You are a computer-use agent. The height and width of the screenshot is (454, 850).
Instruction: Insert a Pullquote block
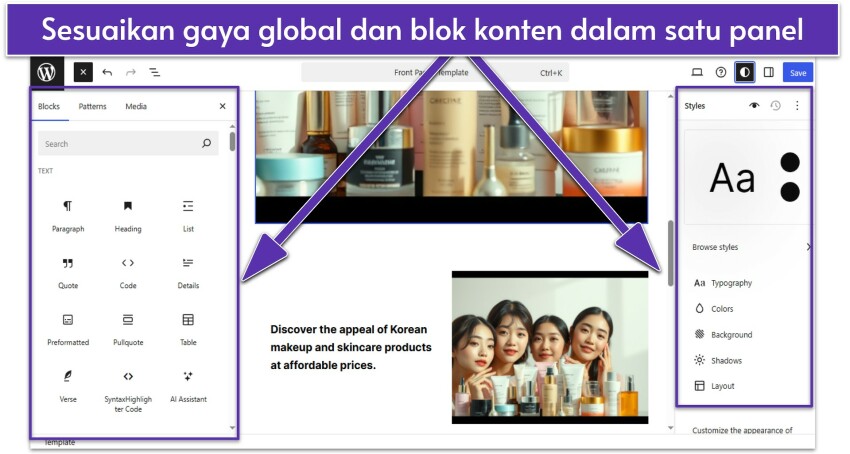(x=128, y=328)
